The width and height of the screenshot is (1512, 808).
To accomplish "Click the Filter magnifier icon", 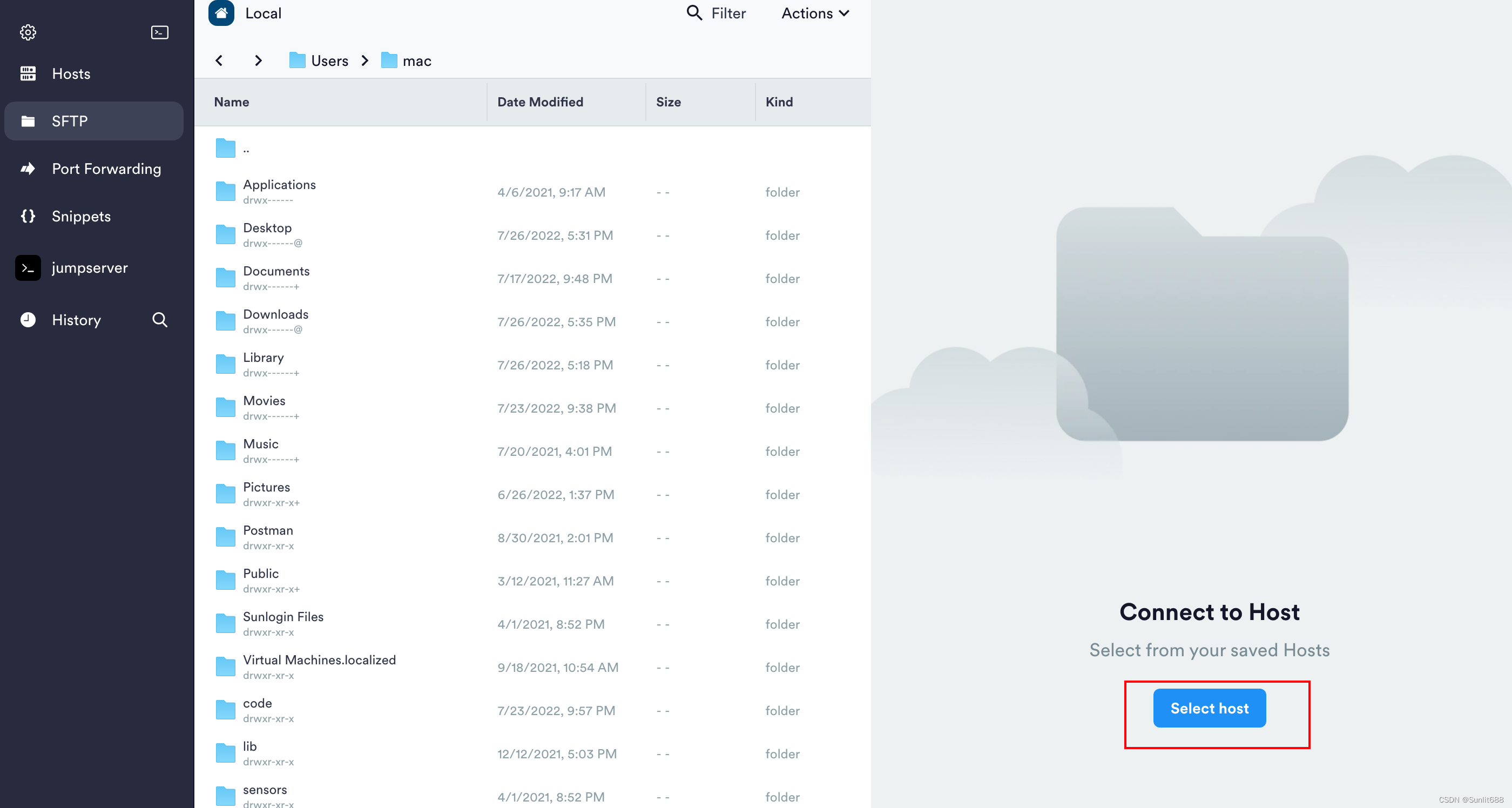I will click(x=694, y=13).
